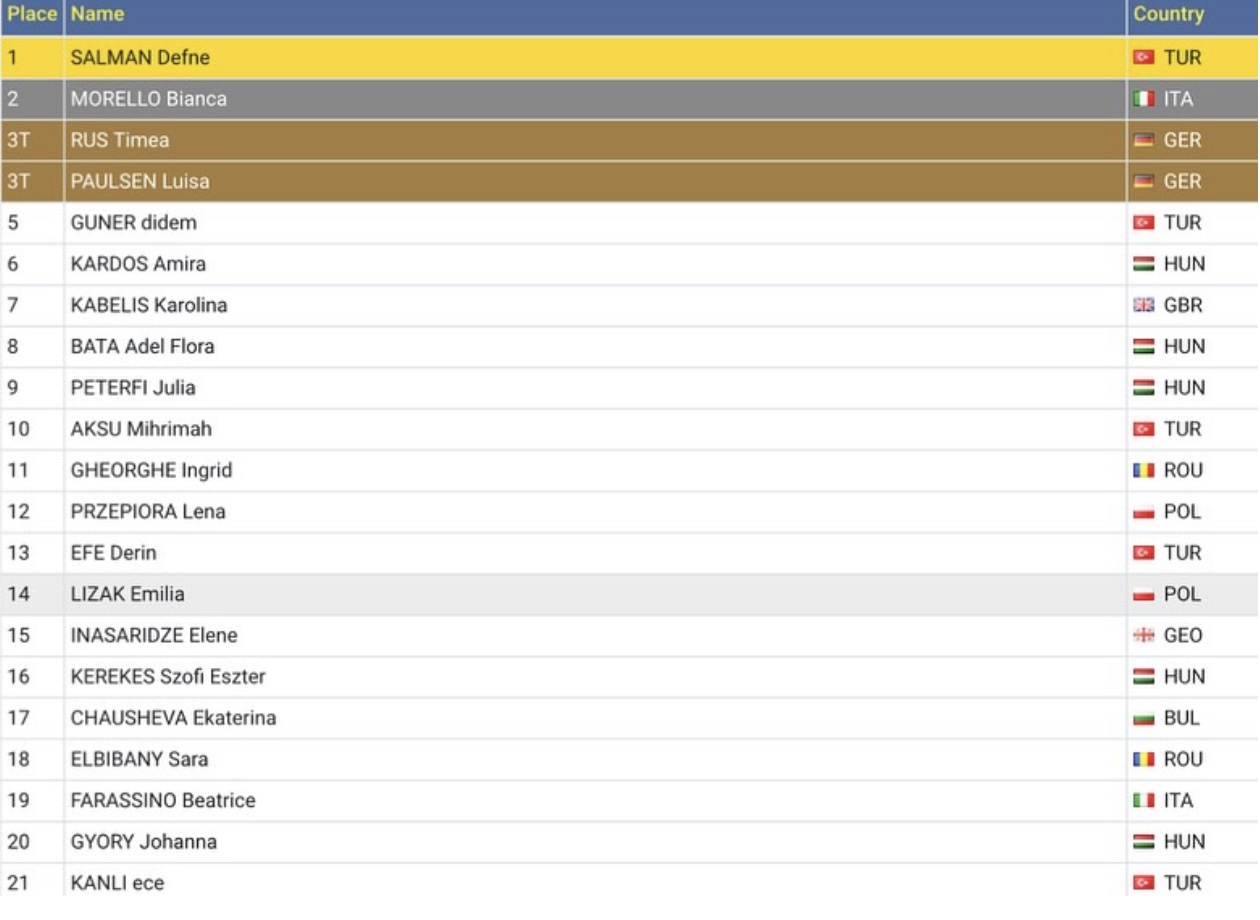Click the Italian flag in MORELLO Bianca's row
Image resolution: width=1260 pixels, height=920 pixels.
point(1144,99)
